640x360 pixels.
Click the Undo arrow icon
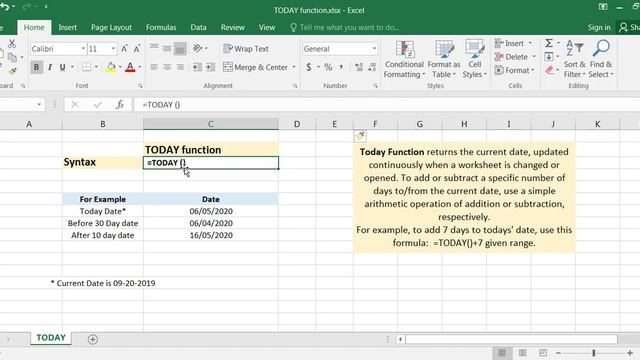(x=5, y=7)
